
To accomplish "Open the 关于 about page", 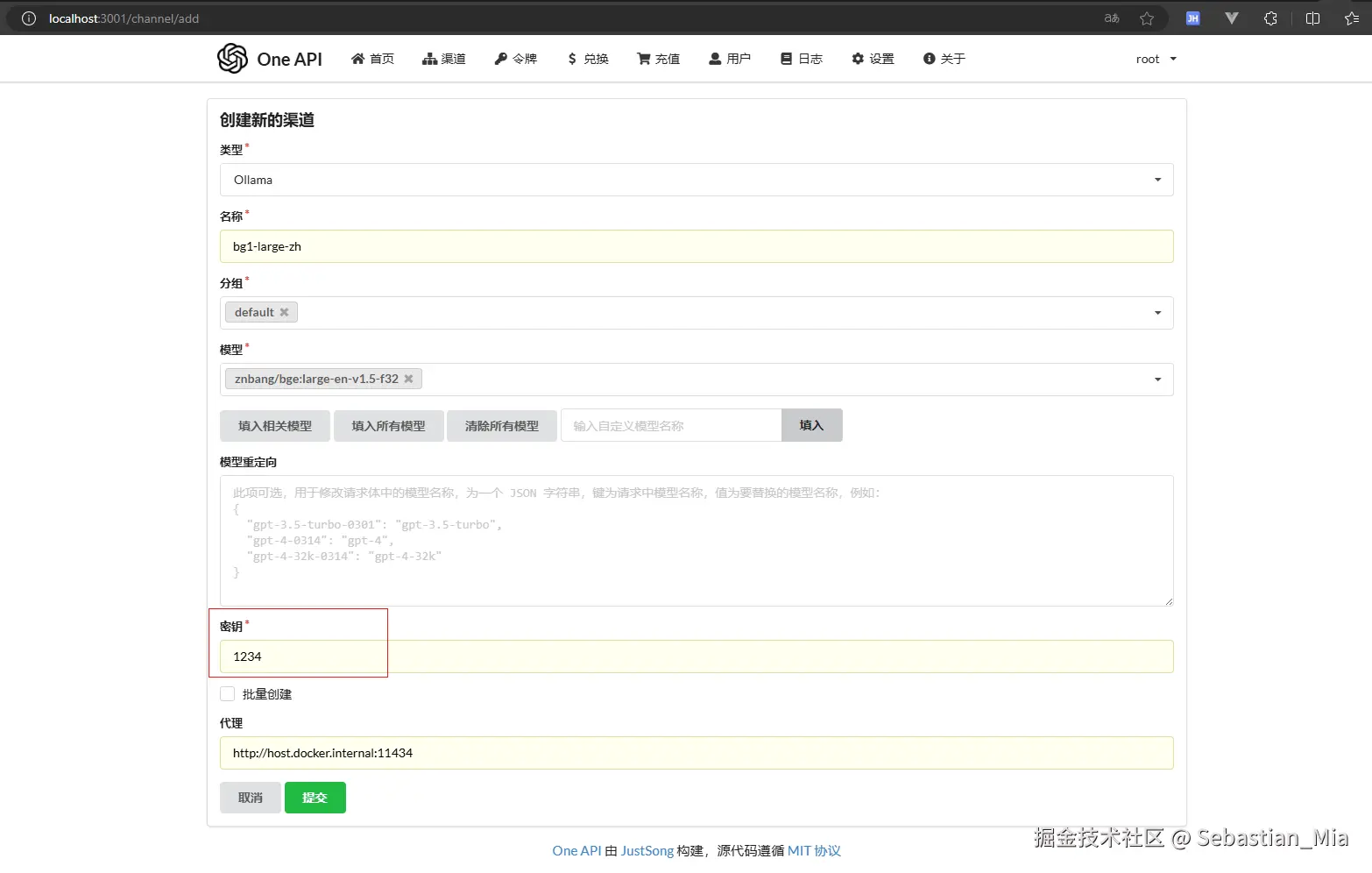I will [x=944, y=59].
